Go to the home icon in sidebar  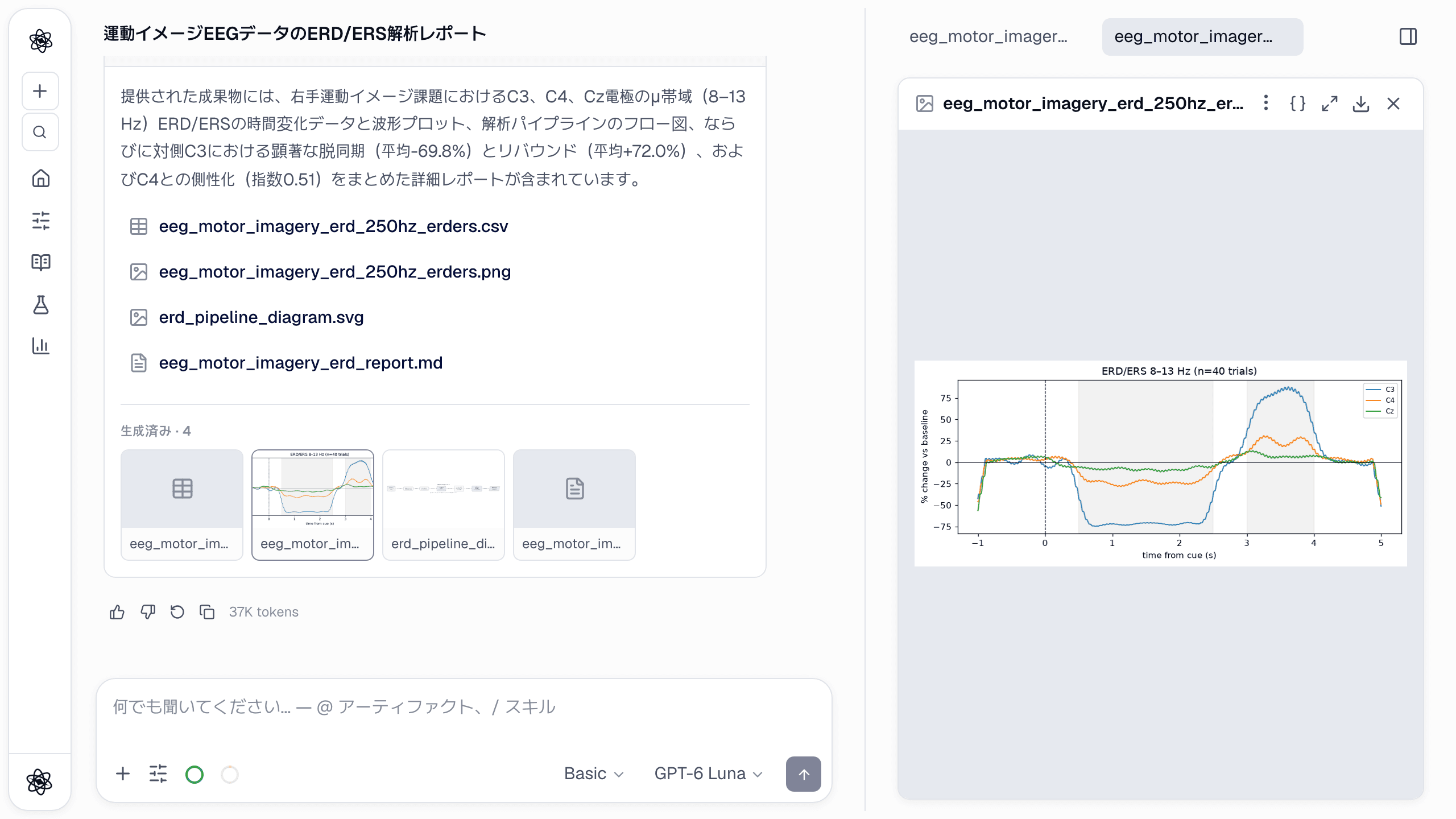pos(40,179)
